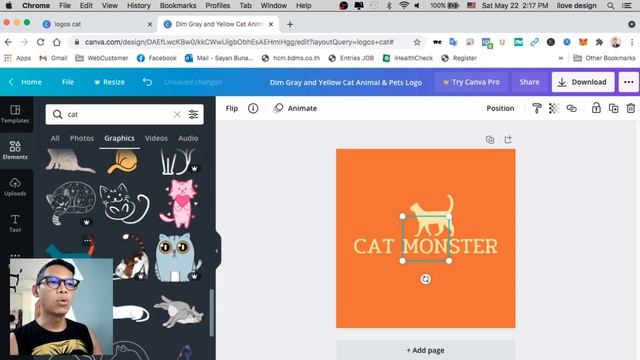Select the Photos results tab
The height and width of the screenshot is (360, 640).
[x=82, y=138]
